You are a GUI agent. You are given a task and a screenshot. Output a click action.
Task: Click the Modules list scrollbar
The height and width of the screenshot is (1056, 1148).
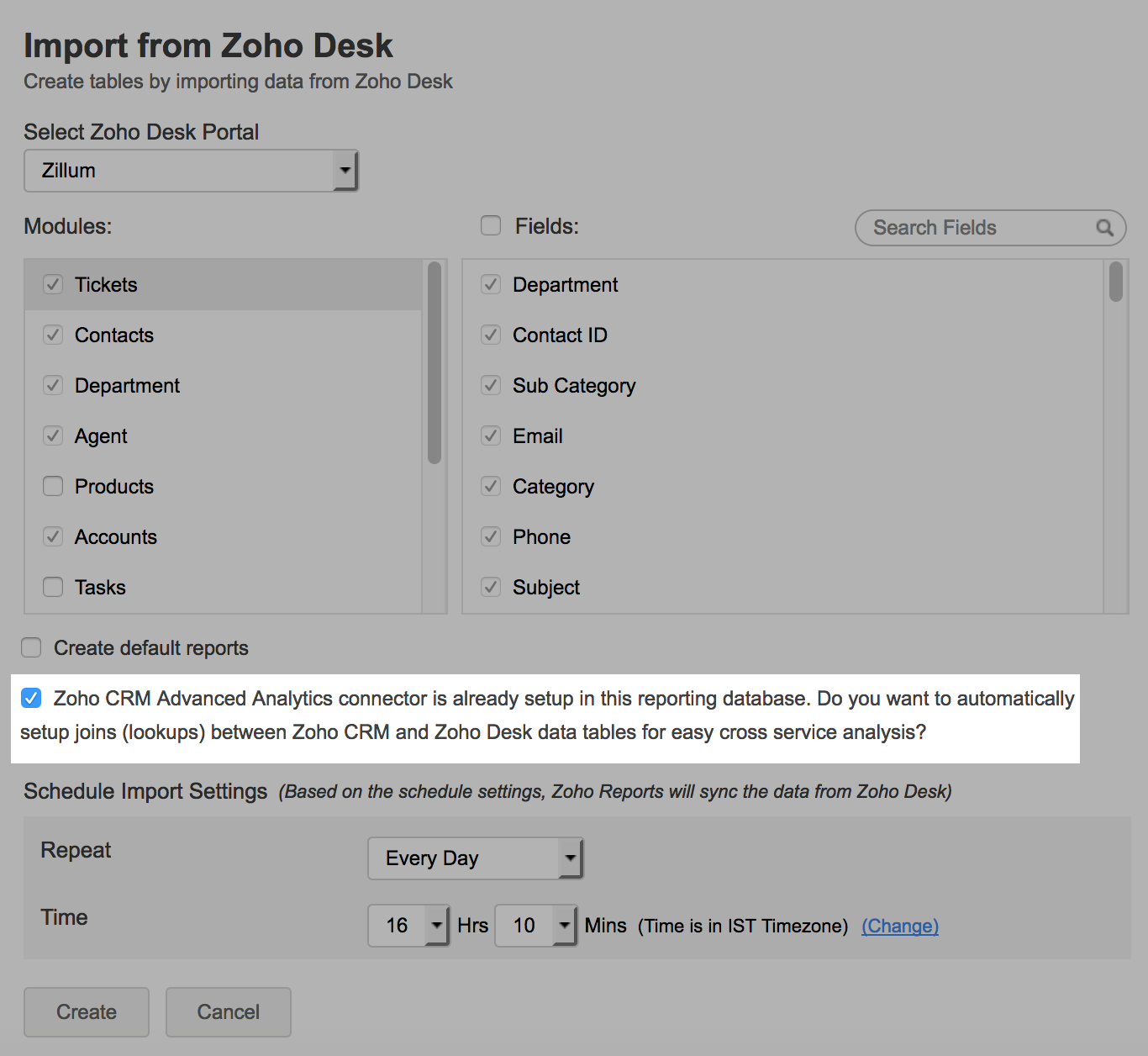click(434, 363)
